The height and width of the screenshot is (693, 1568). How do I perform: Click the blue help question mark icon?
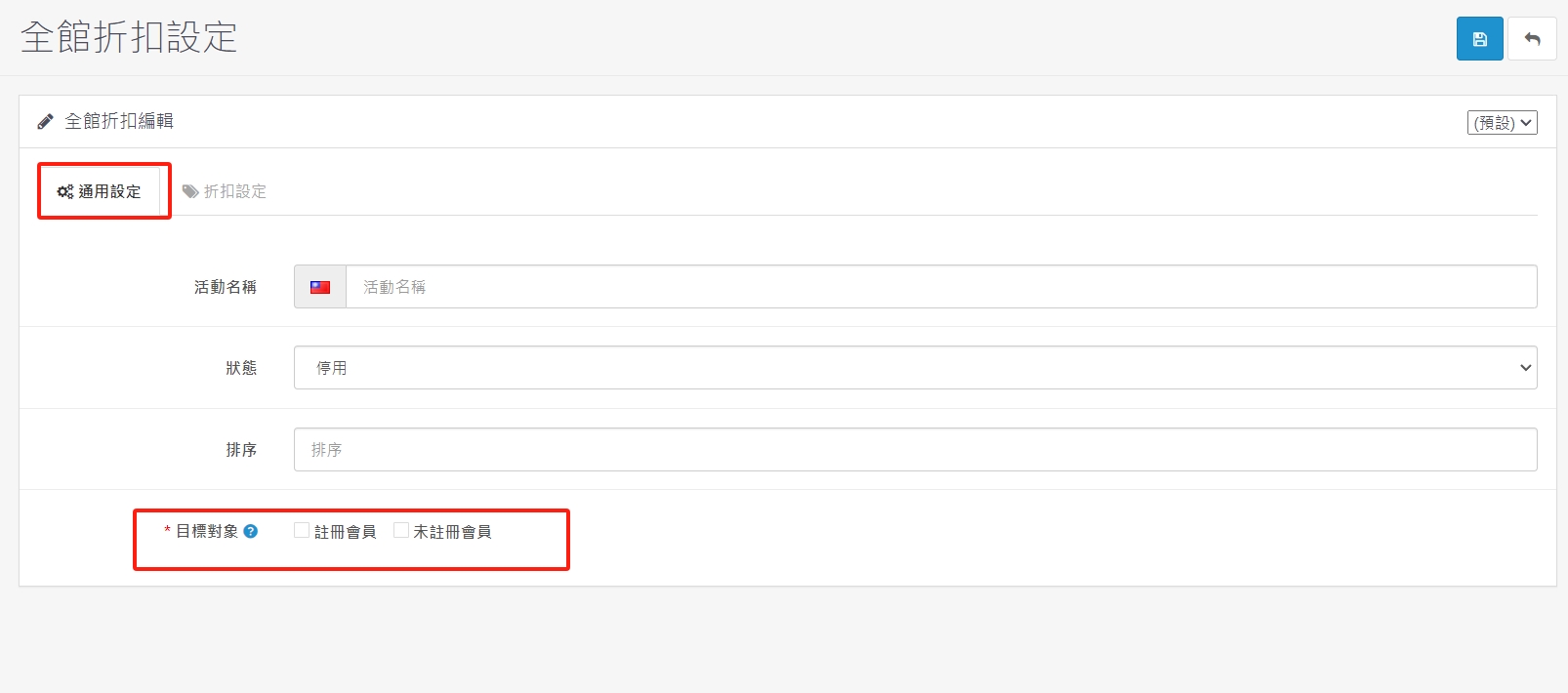click(251, 531)
